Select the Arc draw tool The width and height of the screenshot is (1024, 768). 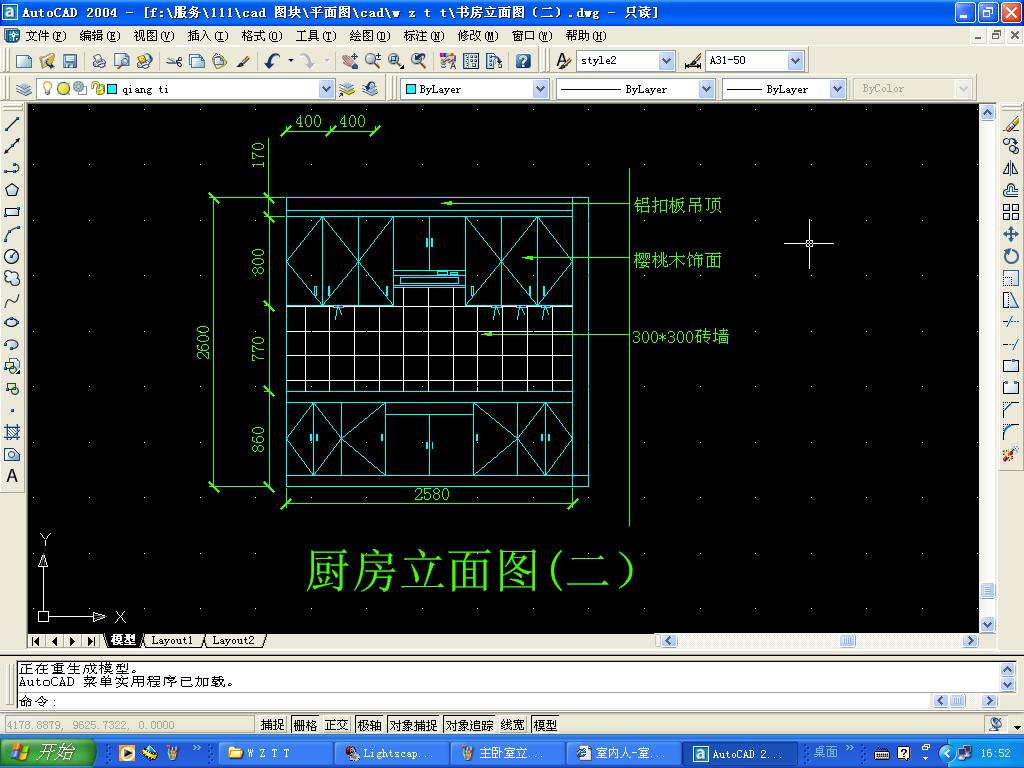coord(12,234)
